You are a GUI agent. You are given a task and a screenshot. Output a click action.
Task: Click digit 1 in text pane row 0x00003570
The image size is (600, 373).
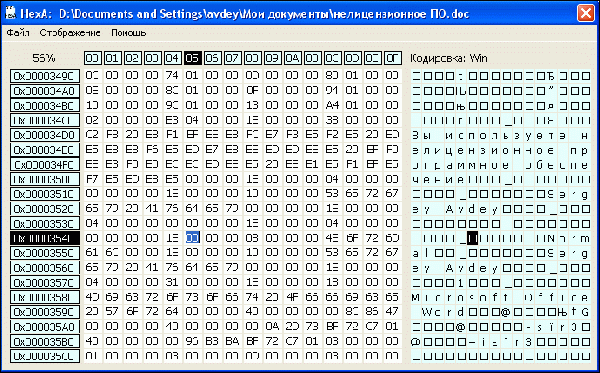click(x=461, y=283)
